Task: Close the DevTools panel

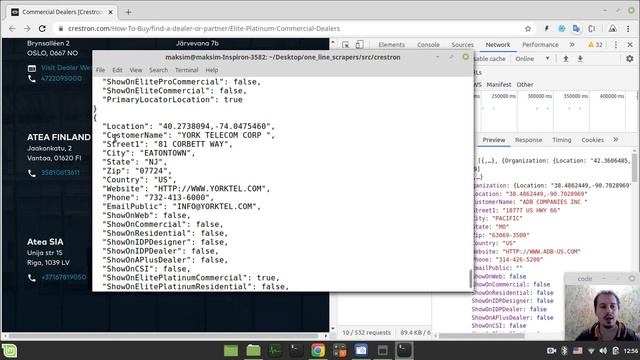Action: (x=630, y=44)
